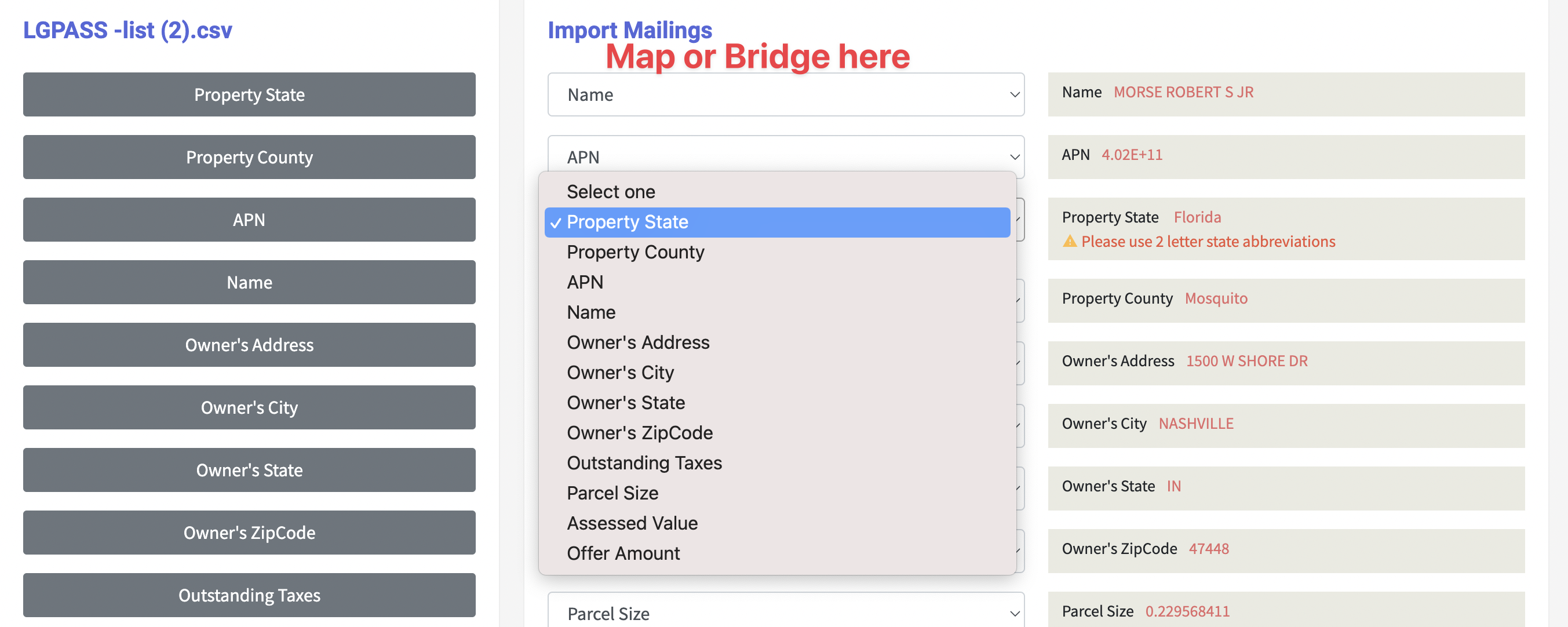1568x627 pixels.
Task: Click the preview value 'MORSE ROBERT S JR'
Action: (1183, 92)
